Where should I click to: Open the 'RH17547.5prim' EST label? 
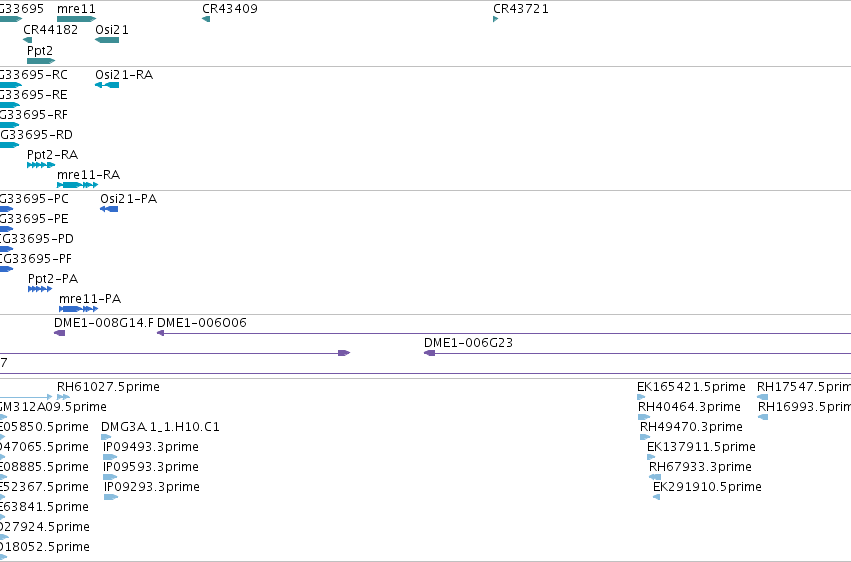pyautogui.click(x=804, y=387)
